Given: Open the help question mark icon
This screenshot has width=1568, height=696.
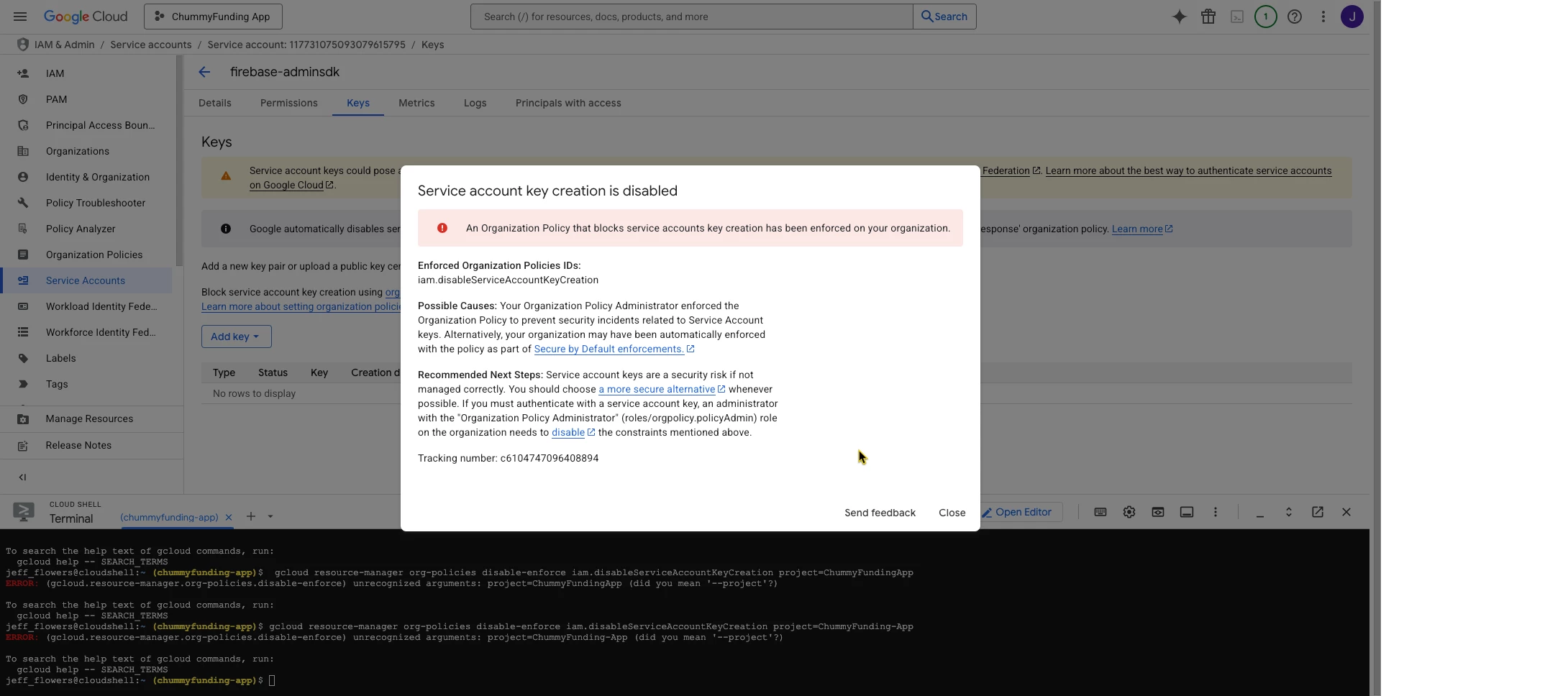Looking at the screenshot, I should point(1295,17).
